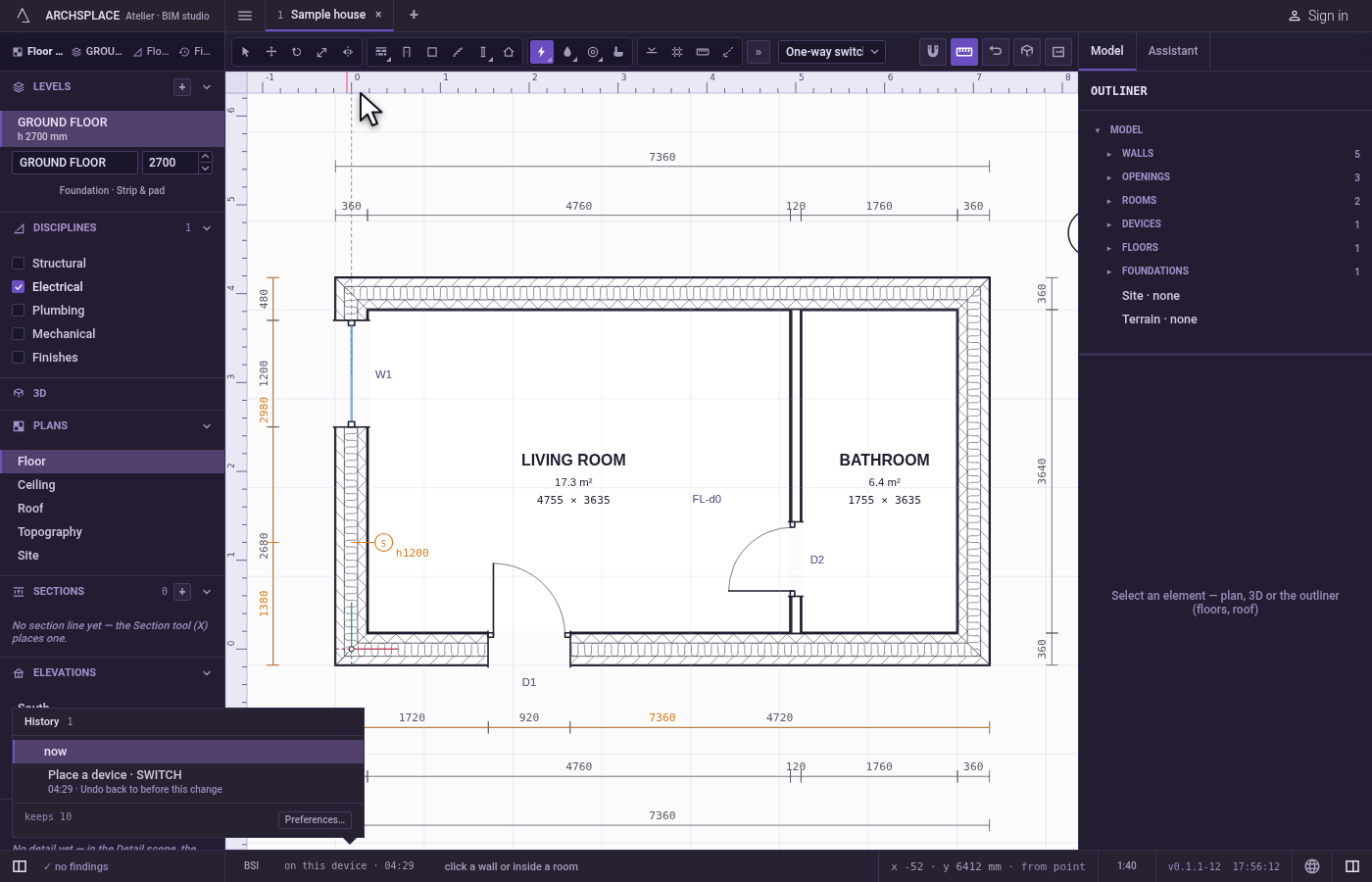This screenshot has width=1372, height=882.
Task: Click the level height 2700 field
Action: pyautogui.click(x=170, y=163)
